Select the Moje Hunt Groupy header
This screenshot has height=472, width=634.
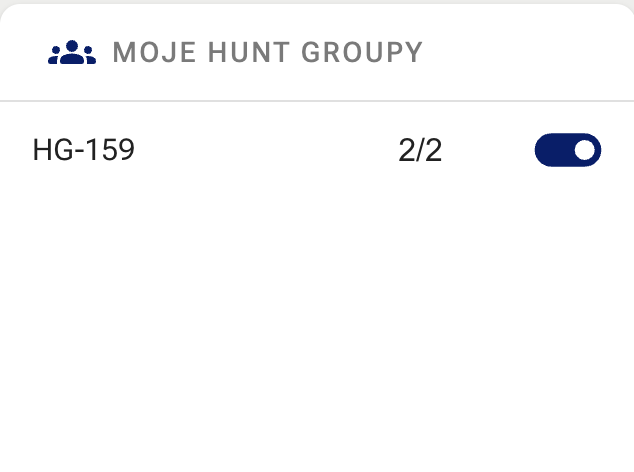(x=267, y=53)
